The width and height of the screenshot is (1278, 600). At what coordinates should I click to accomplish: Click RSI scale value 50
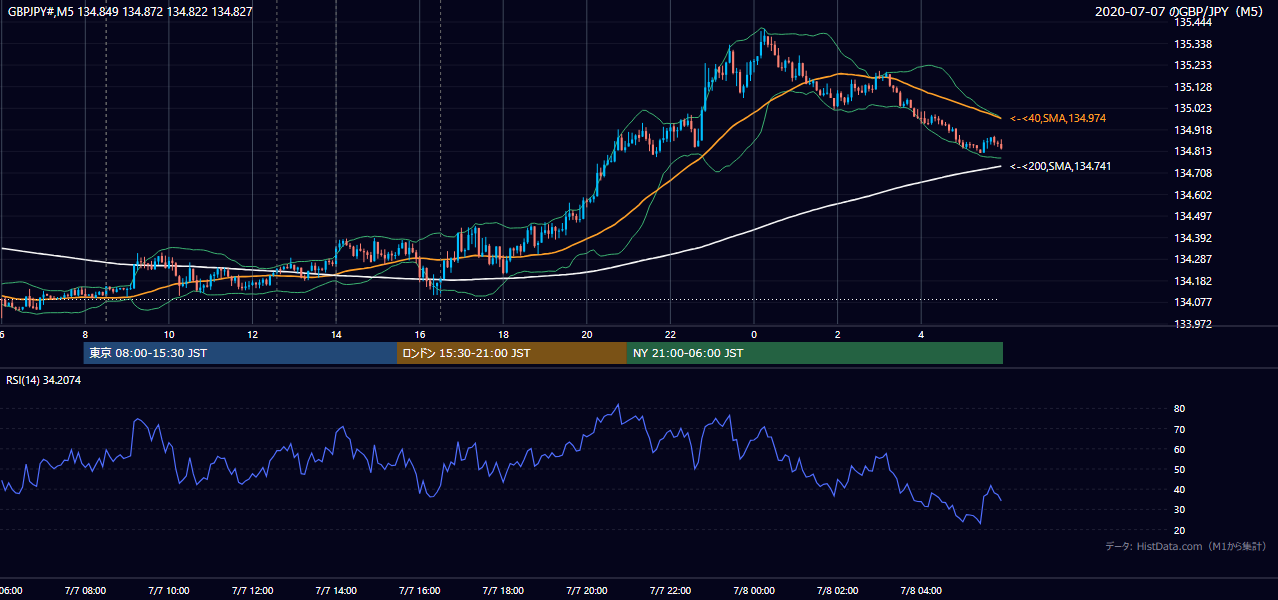coord(1180,469)
